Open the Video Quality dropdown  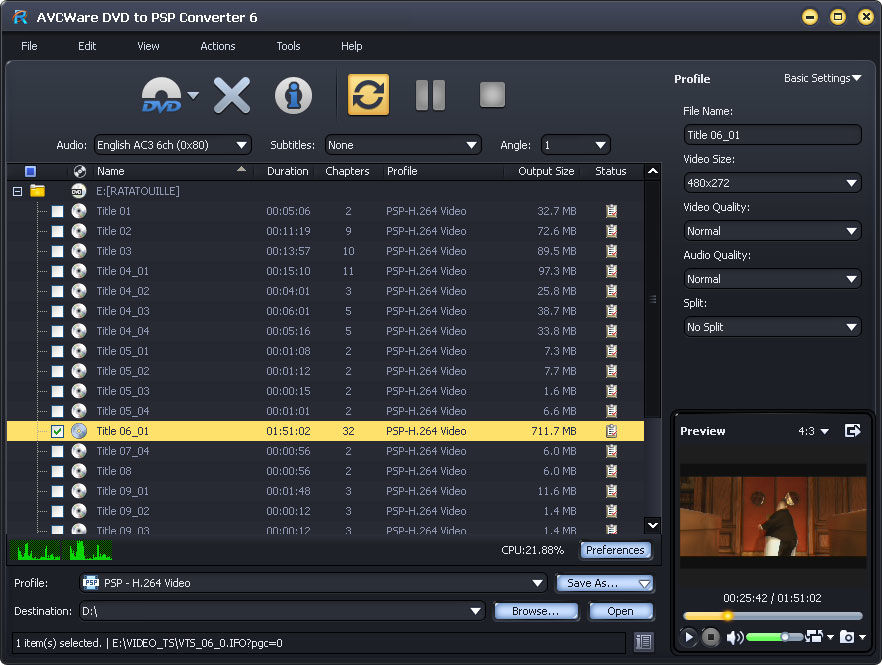coord(772,231)
